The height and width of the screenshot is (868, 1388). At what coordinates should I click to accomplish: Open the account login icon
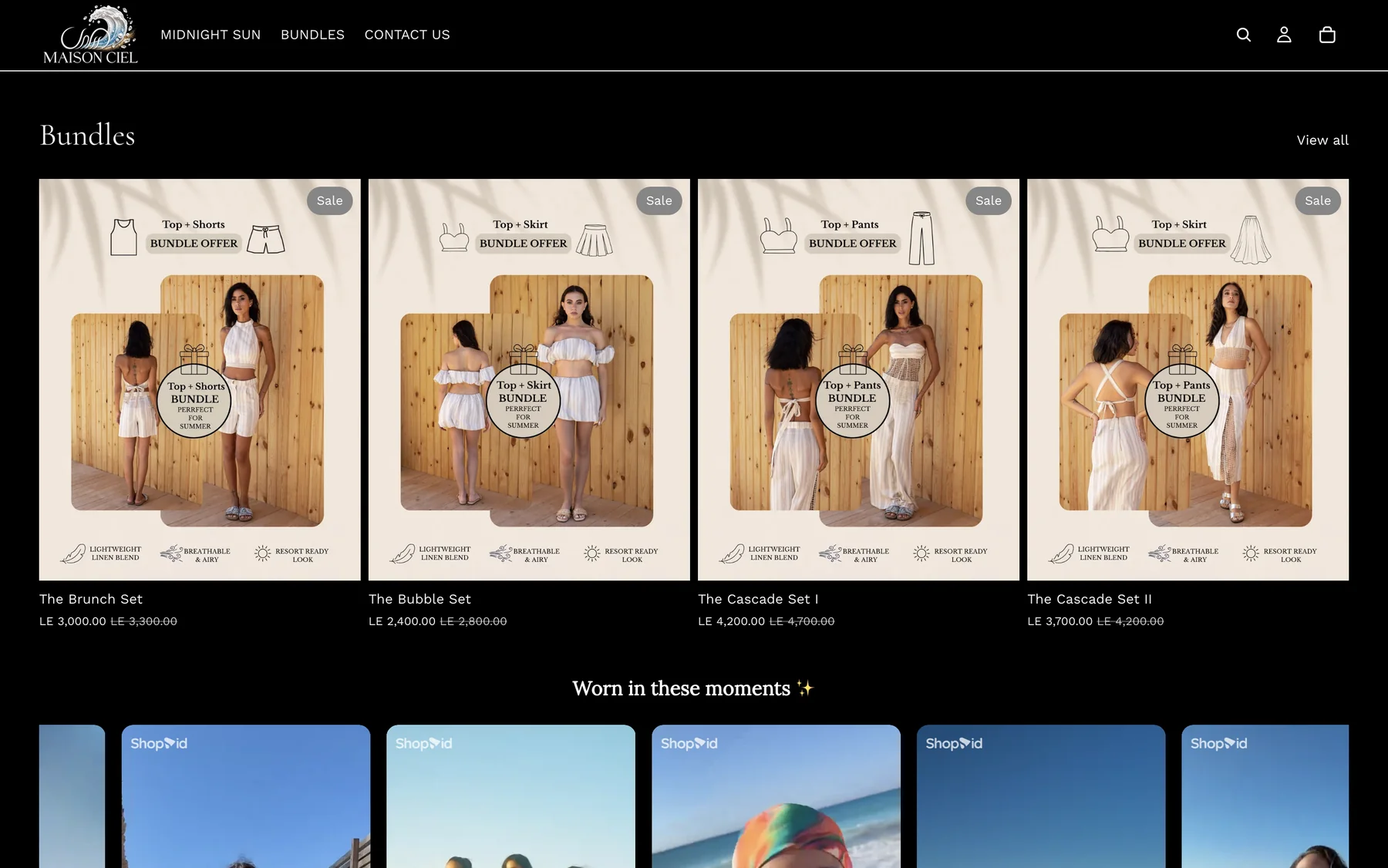(x=1284, y=35)
